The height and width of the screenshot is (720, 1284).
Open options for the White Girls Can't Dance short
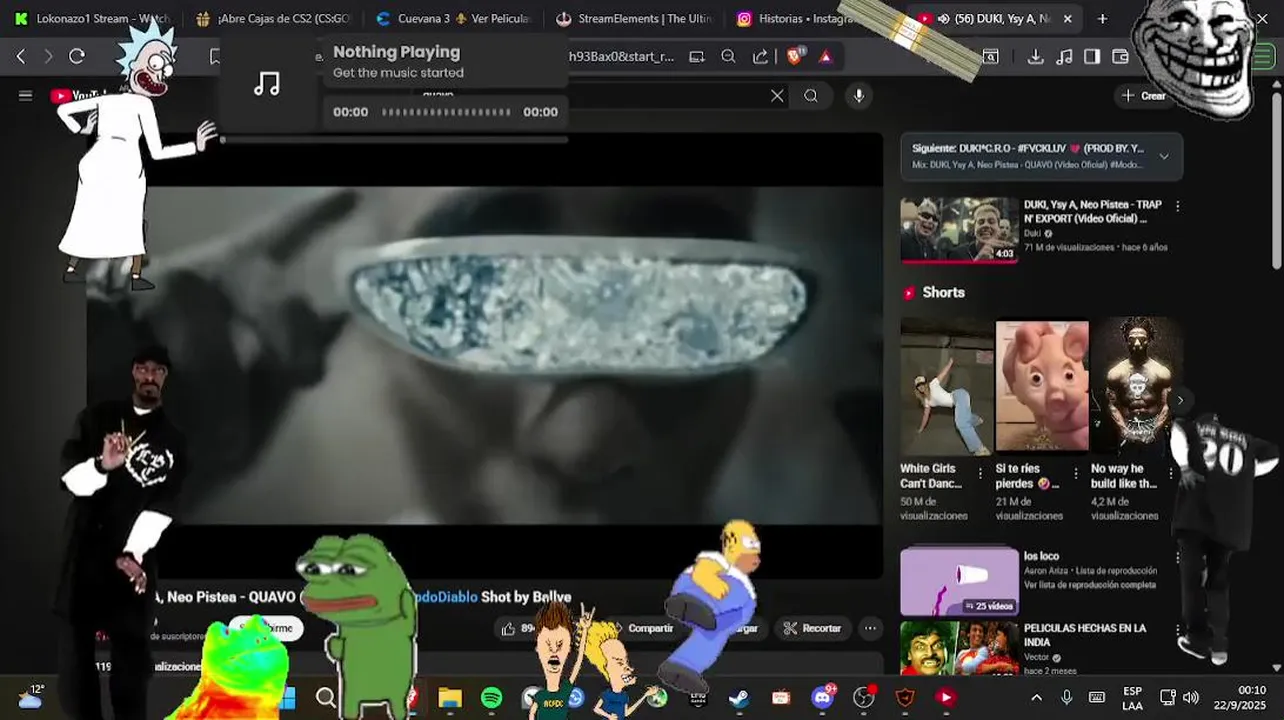click(980, 473)
